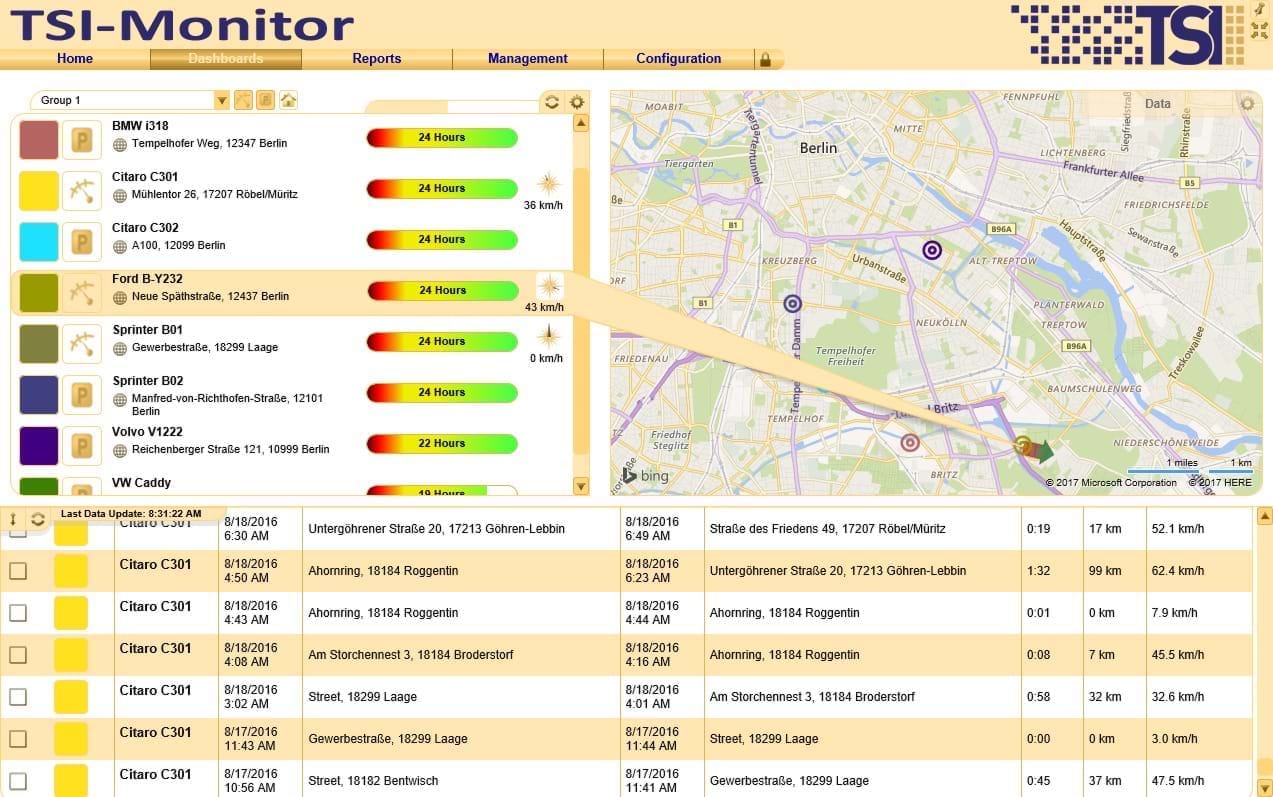The height and width of the screenshot is (797, 1273).
Task: Click the compass heading icon for Citaro C301
Action: [x=549, y=183]
